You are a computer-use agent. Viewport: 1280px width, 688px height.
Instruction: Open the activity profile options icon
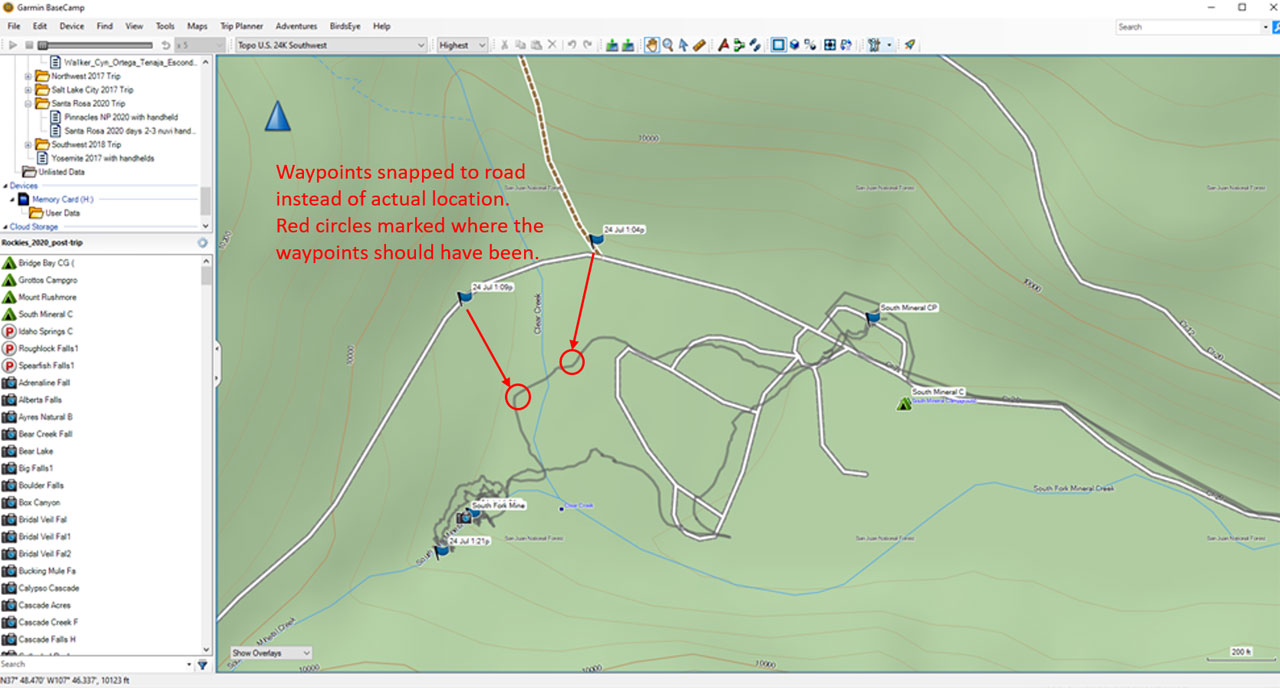point(873,45)
